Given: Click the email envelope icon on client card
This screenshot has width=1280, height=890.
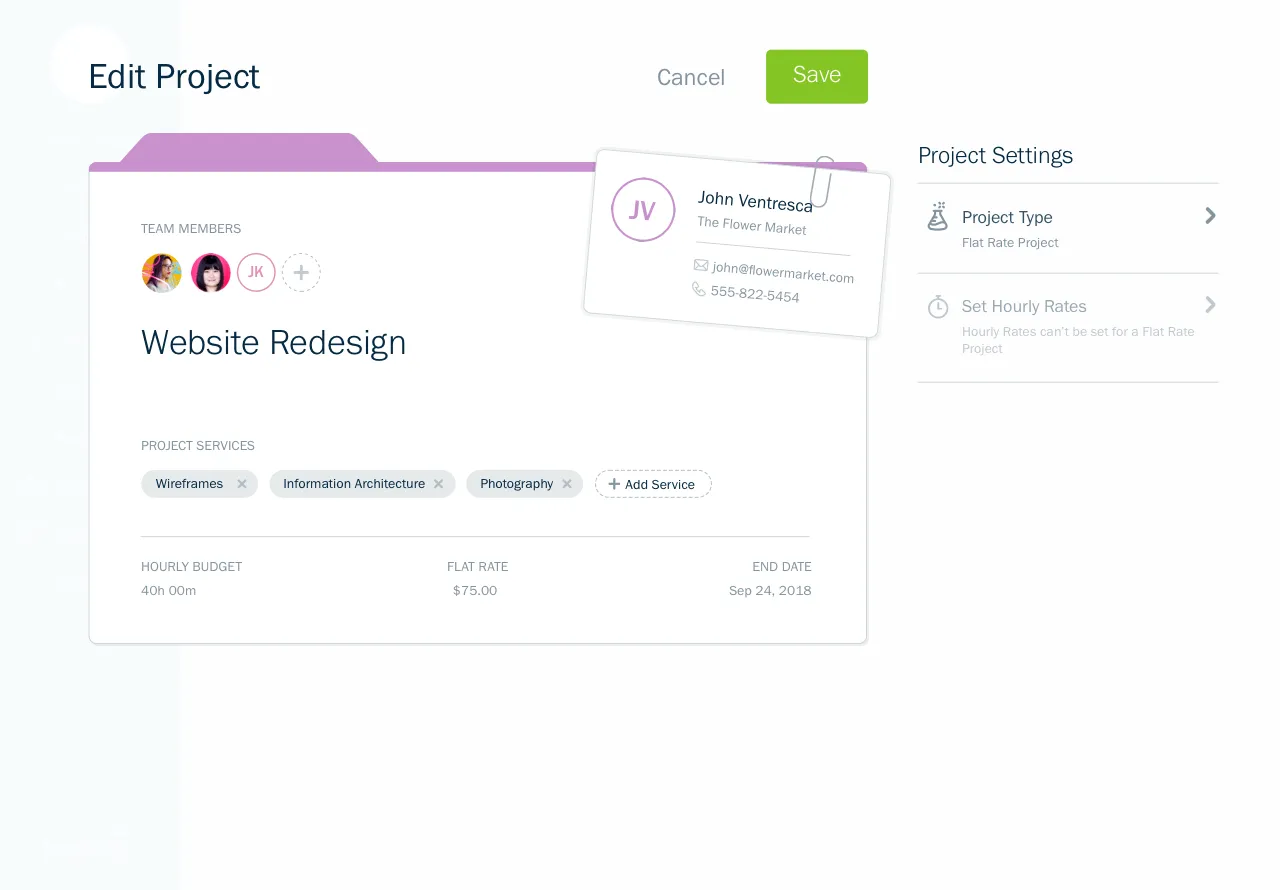Looking at the screenshot, I should click(700, 265).
